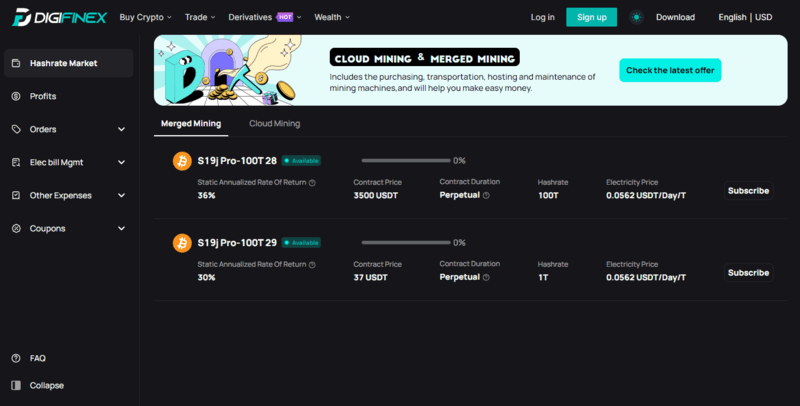The height and width of the screenshot is (406, 800).
Task: Click the Log in link
Action: click(542, 17)
